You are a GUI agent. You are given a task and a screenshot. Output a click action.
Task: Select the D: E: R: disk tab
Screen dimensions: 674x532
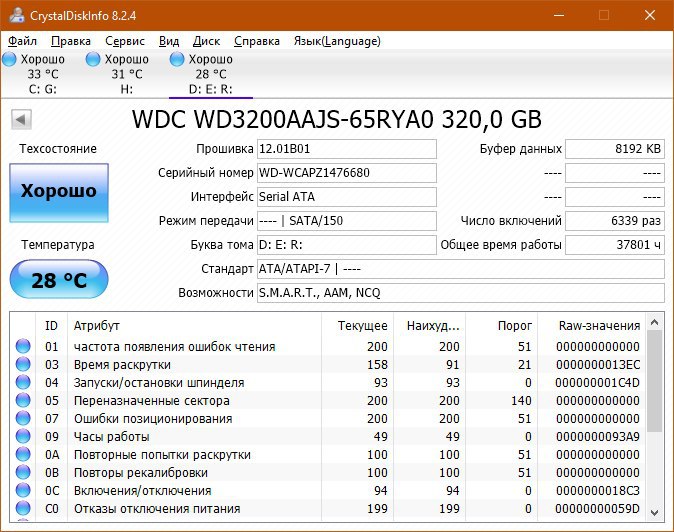(x=211, y=74)
